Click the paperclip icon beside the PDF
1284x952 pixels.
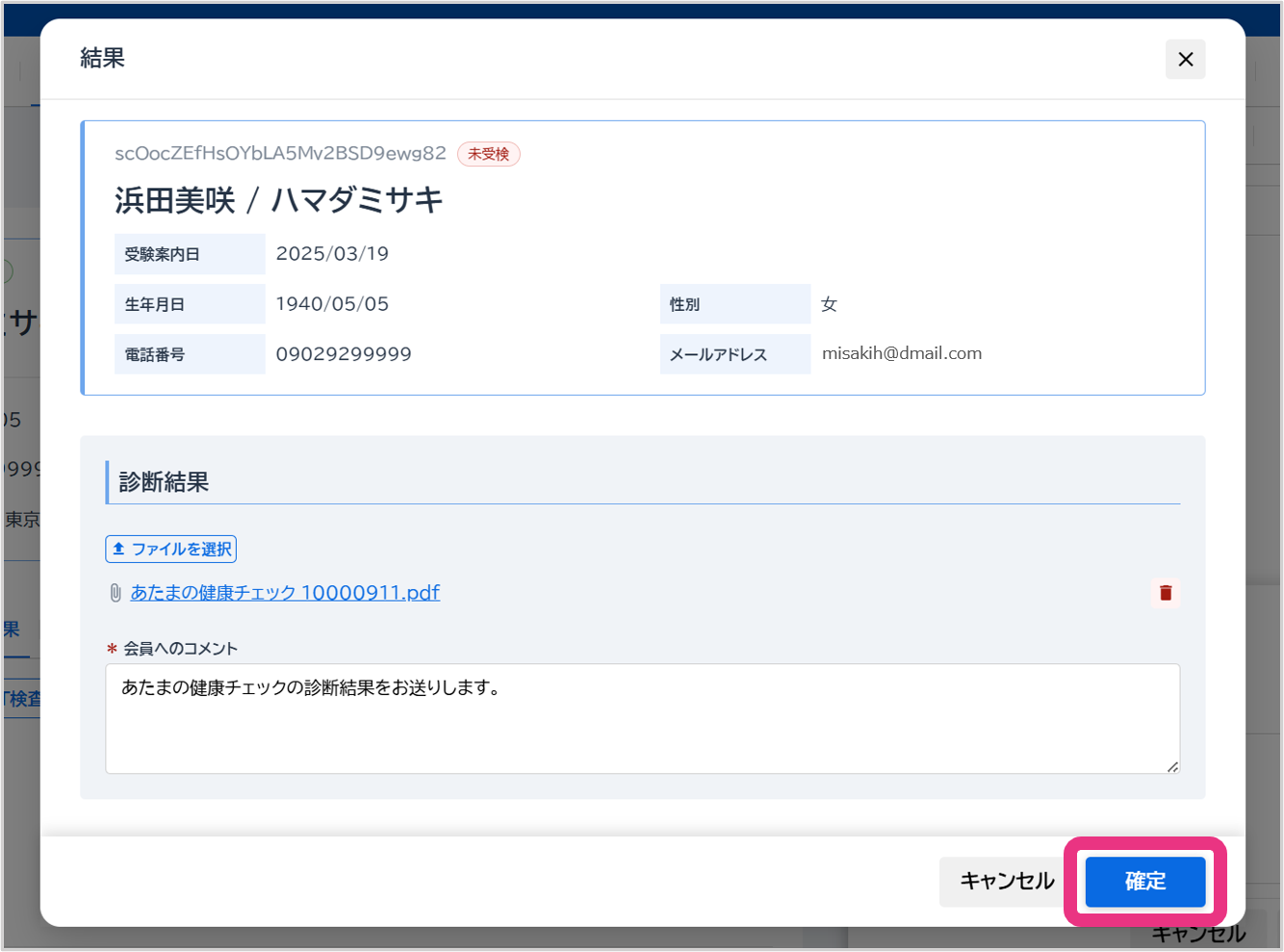click(x=116, y=593)
